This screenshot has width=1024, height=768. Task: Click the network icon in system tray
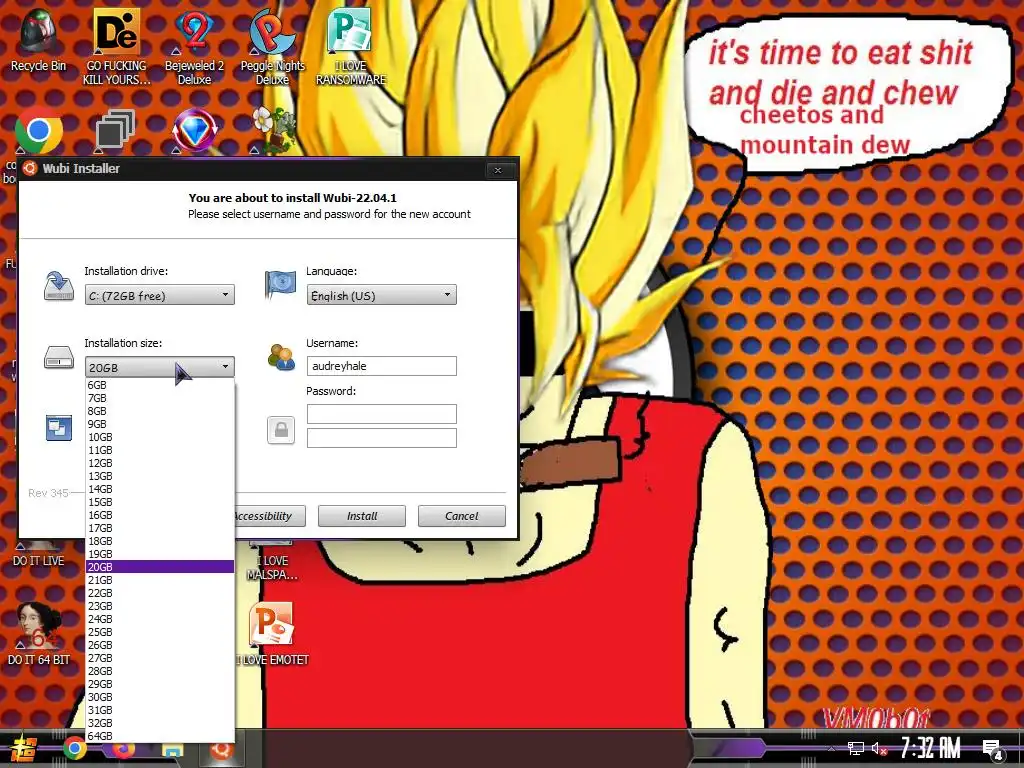pos(856,748)
